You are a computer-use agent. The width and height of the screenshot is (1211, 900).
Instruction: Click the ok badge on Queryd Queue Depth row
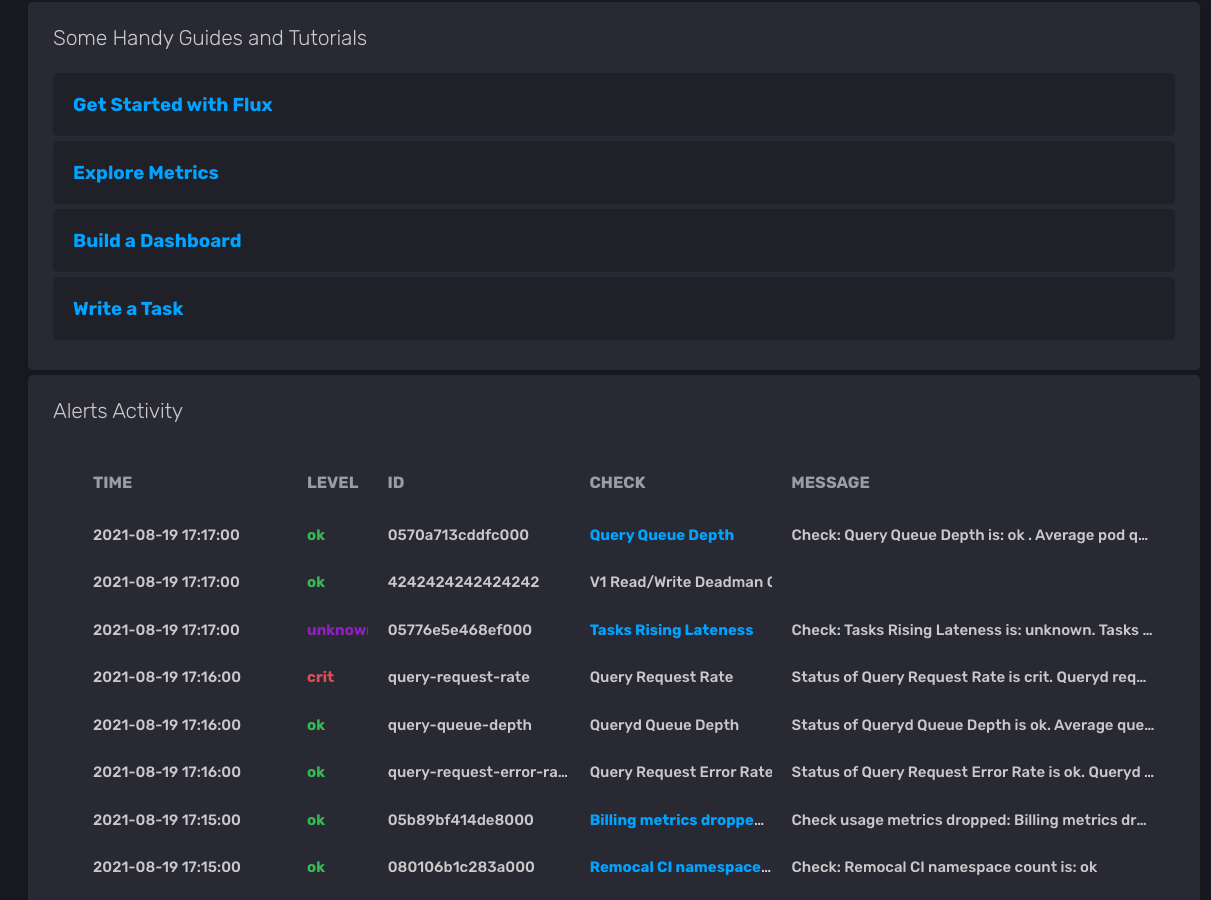(x=316, y=724)
